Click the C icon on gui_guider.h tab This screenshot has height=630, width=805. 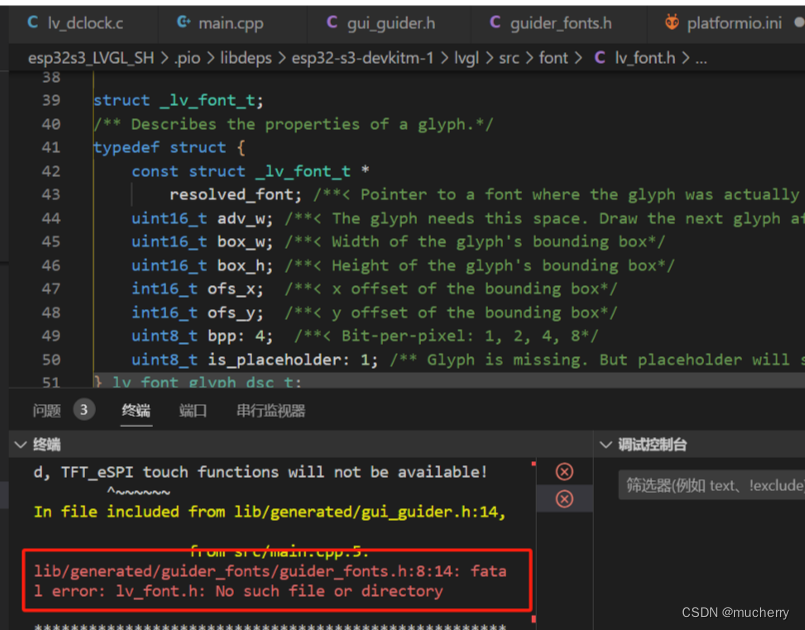pos(332,22)
